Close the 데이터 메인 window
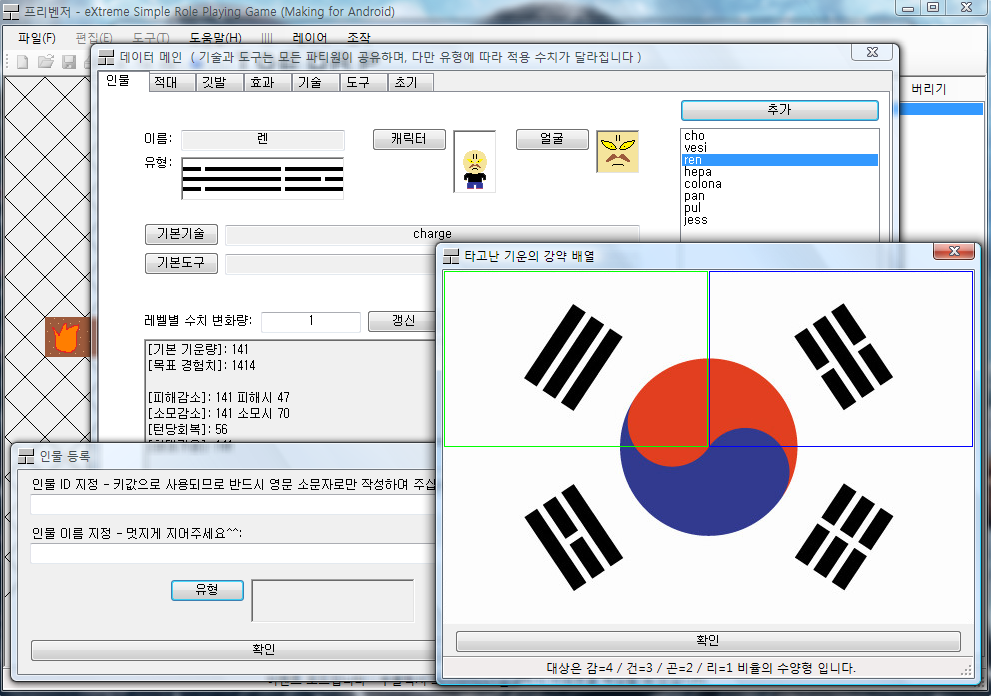This screenshot has width=991, height=696. (872, 52)
